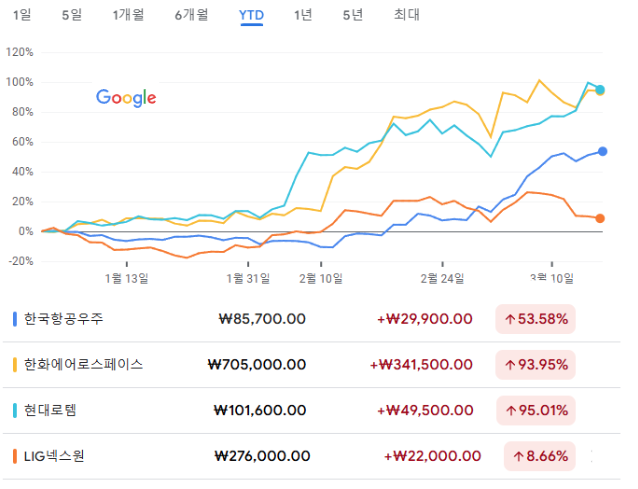The width and height of the screenshot is (638, 489).
Task: Click the +₩49,500.00 change value
Action: (x=425, y=410)
